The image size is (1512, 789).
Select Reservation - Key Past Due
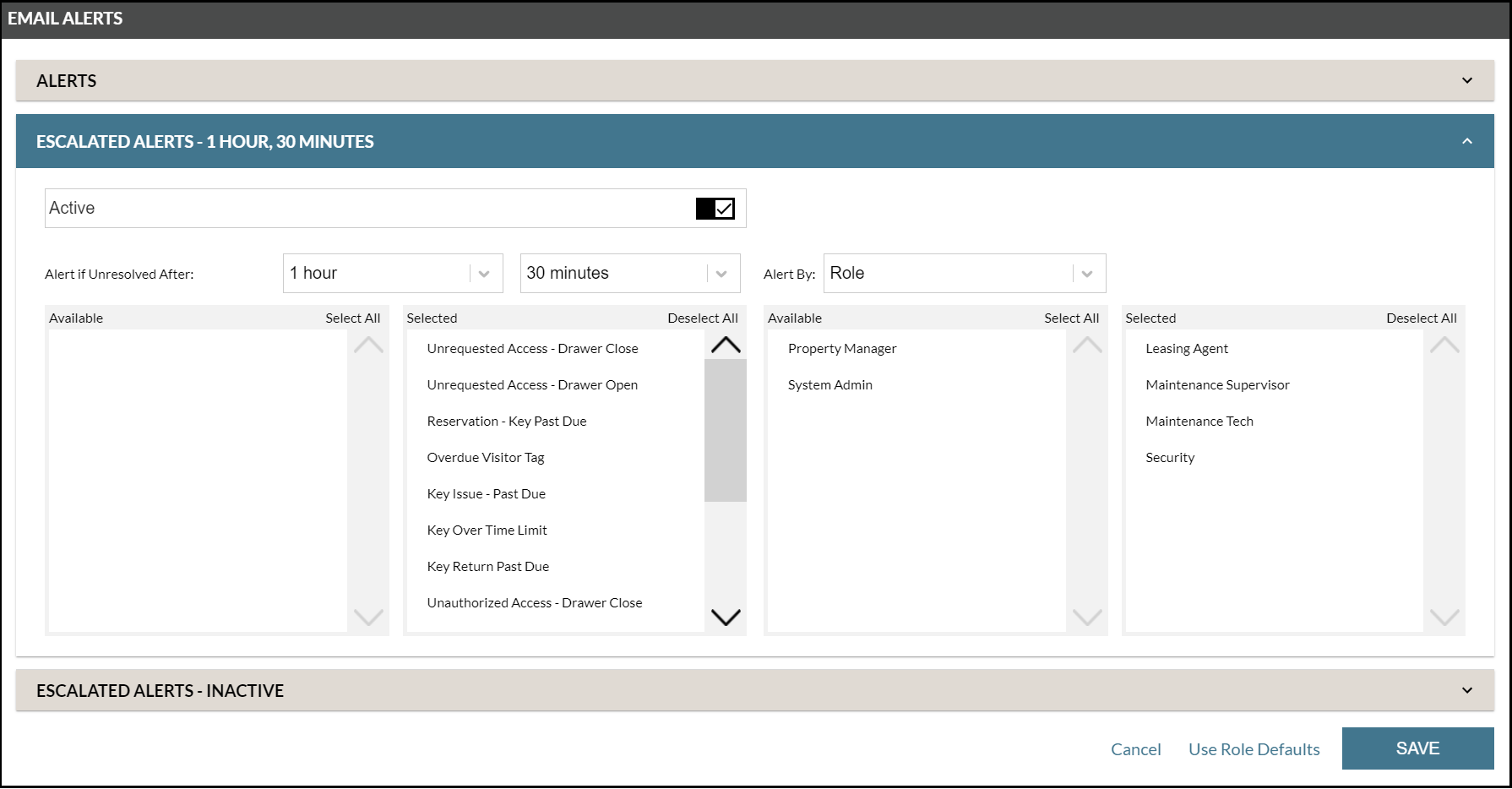click(x=507, y=421)
